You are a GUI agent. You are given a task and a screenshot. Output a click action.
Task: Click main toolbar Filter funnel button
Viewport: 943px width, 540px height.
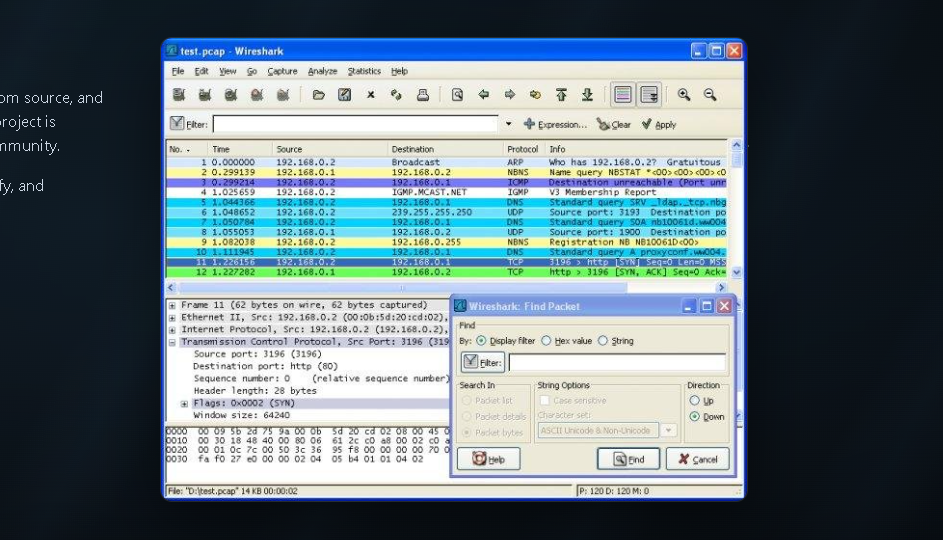point(188,124)
